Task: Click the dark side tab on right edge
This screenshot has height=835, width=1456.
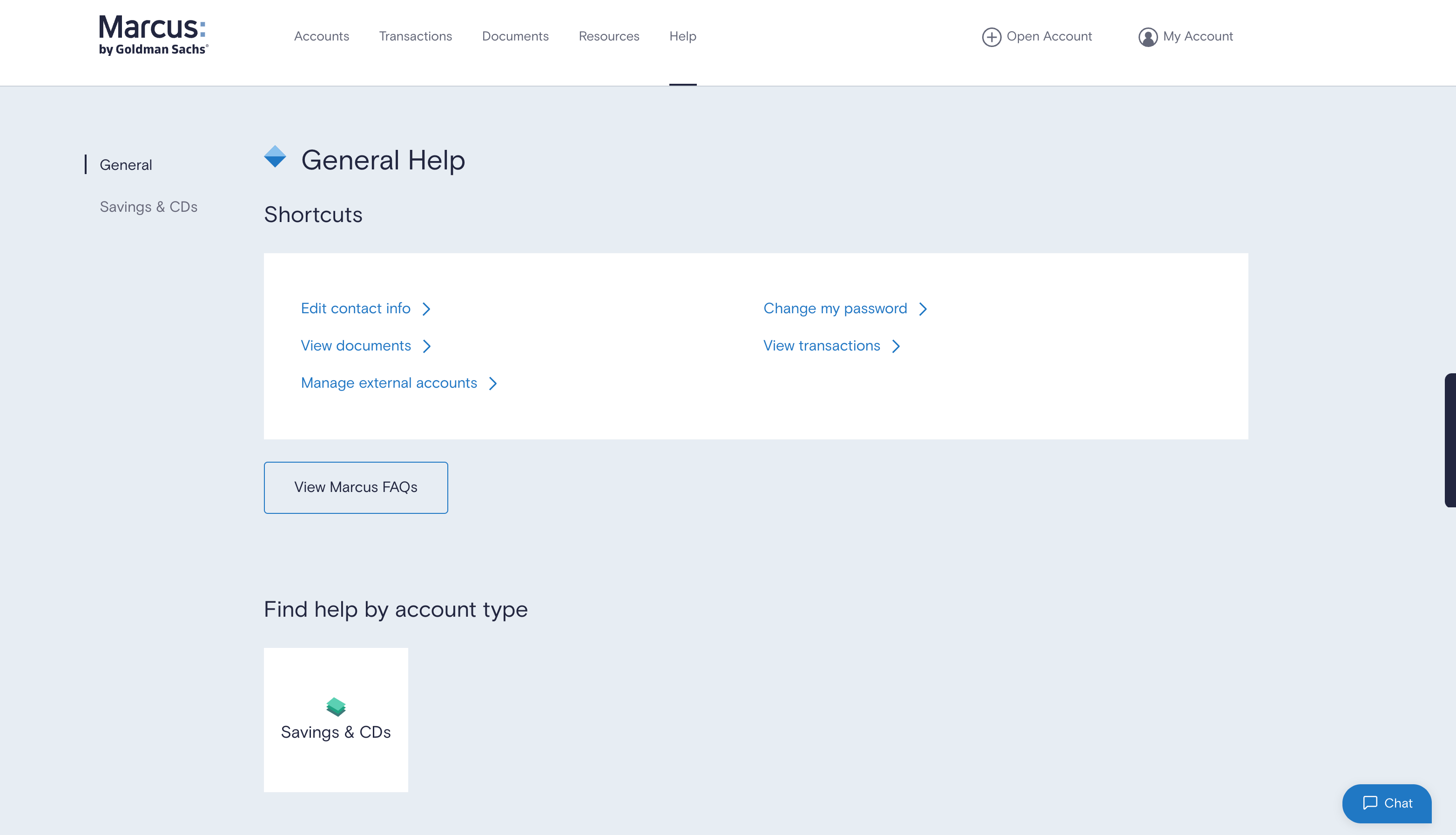Action: pyautogui.click(x=1449, y=440)
